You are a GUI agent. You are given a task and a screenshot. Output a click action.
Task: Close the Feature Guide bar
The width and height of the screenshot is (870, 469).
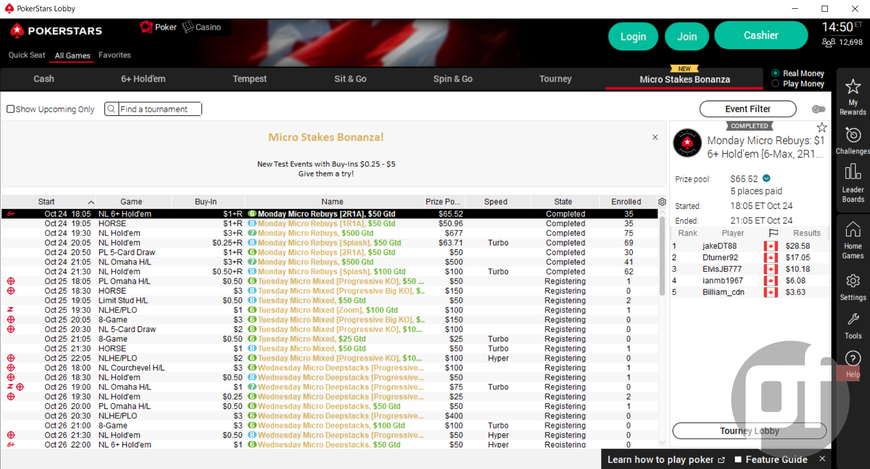pyautogui.click(x=822, y=459)
